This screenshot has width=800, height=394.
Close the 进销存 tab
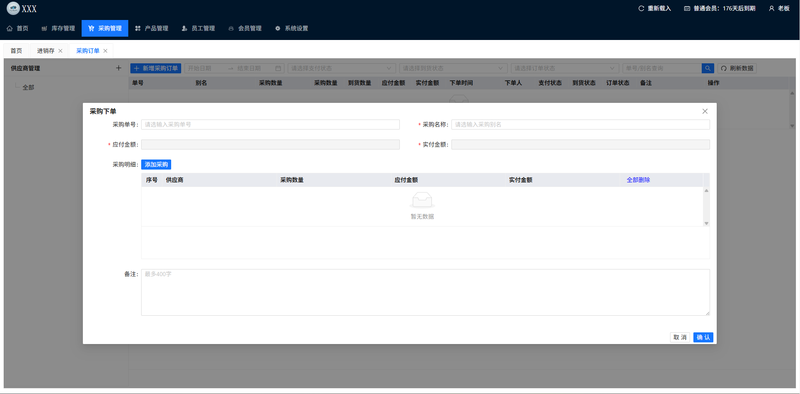pos(60,51)
